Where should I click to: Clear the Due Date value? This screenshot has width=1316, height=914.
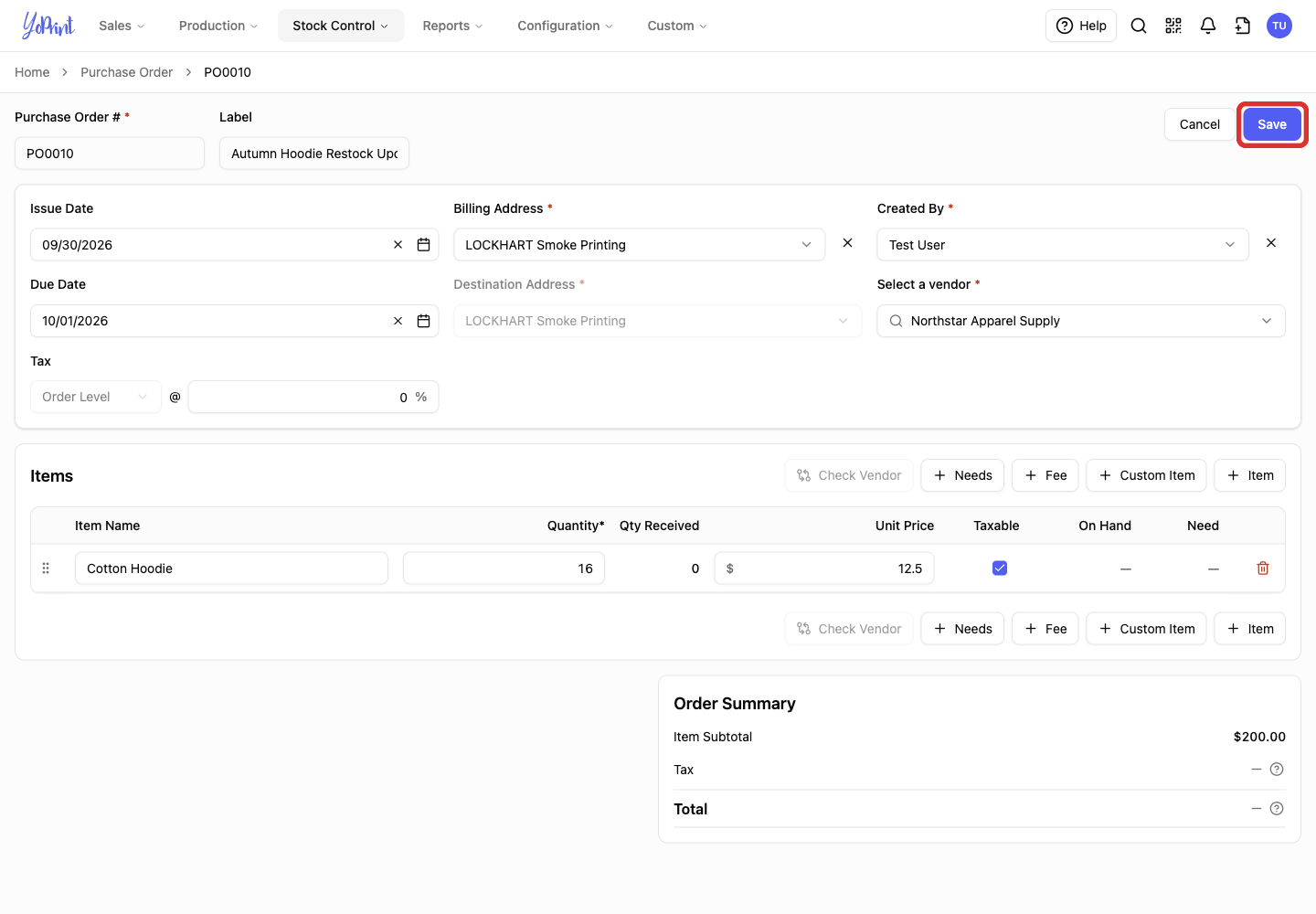coord(398,321)
